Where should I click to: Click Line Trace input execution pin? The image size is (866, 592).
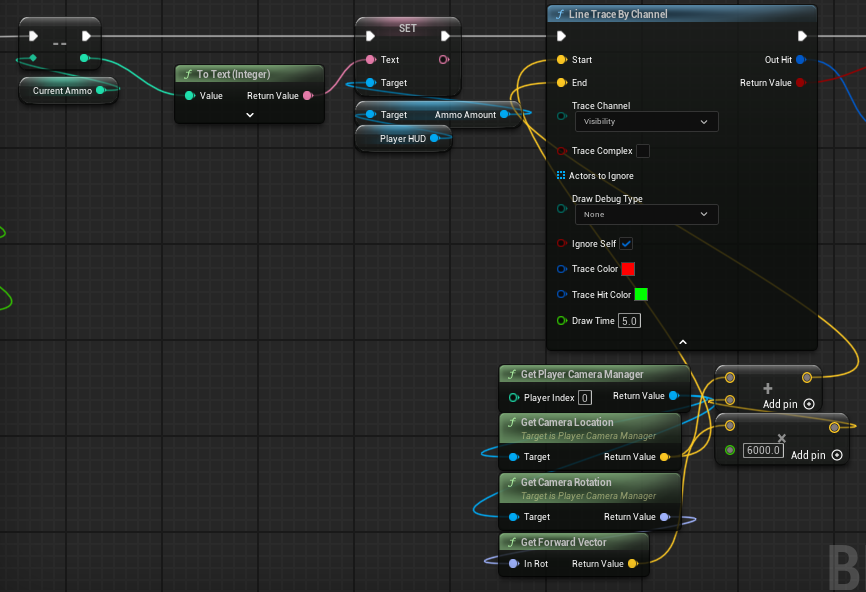562,36
